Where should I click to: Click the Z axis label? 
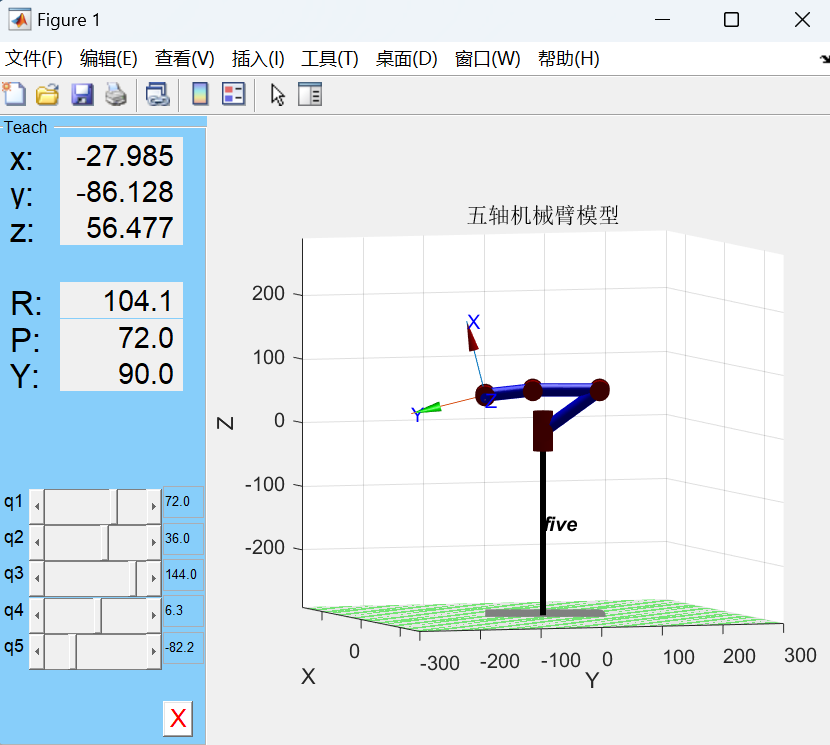point(226,423)
